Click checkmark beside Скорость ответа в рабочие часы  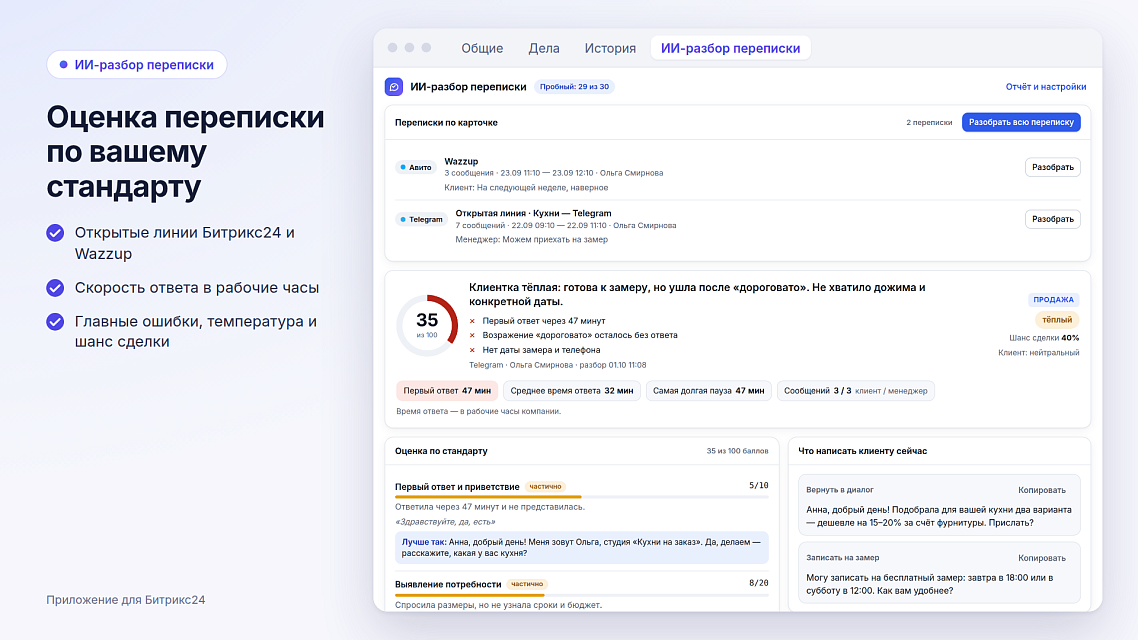click(x=55, y=288)
